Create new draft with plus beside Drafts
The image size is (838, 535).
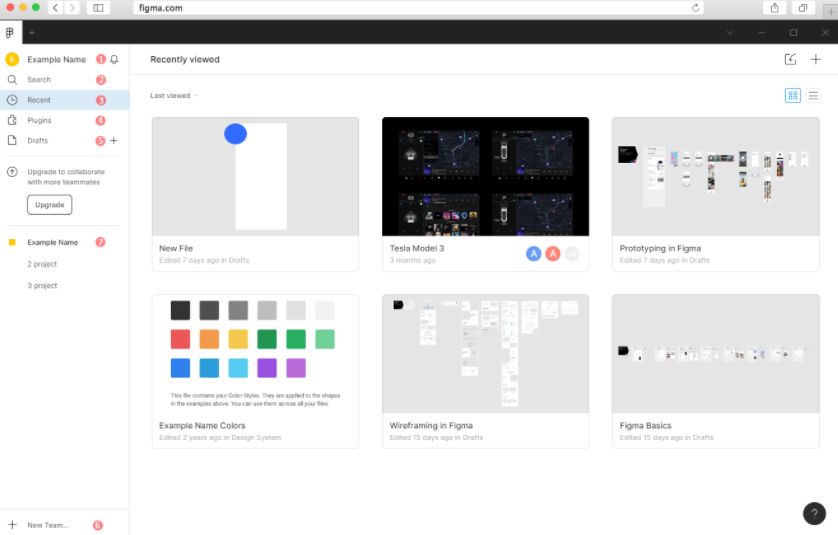[114, 141]
